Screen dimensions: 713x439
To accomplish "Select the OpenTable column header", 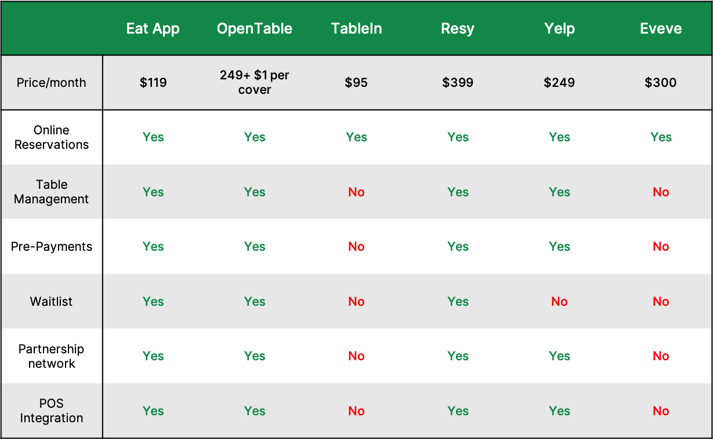I will tap(254, 29).
